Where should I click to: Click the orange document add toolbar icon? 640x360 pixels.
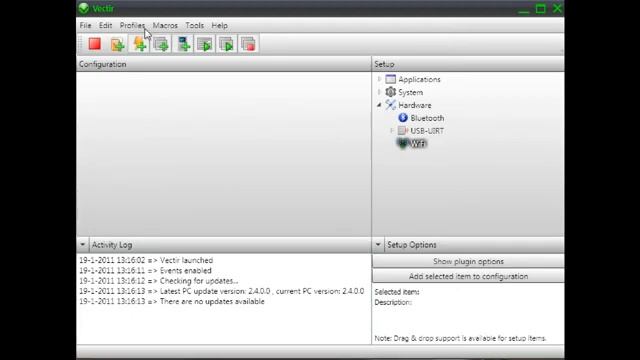[x=118, y=44]
